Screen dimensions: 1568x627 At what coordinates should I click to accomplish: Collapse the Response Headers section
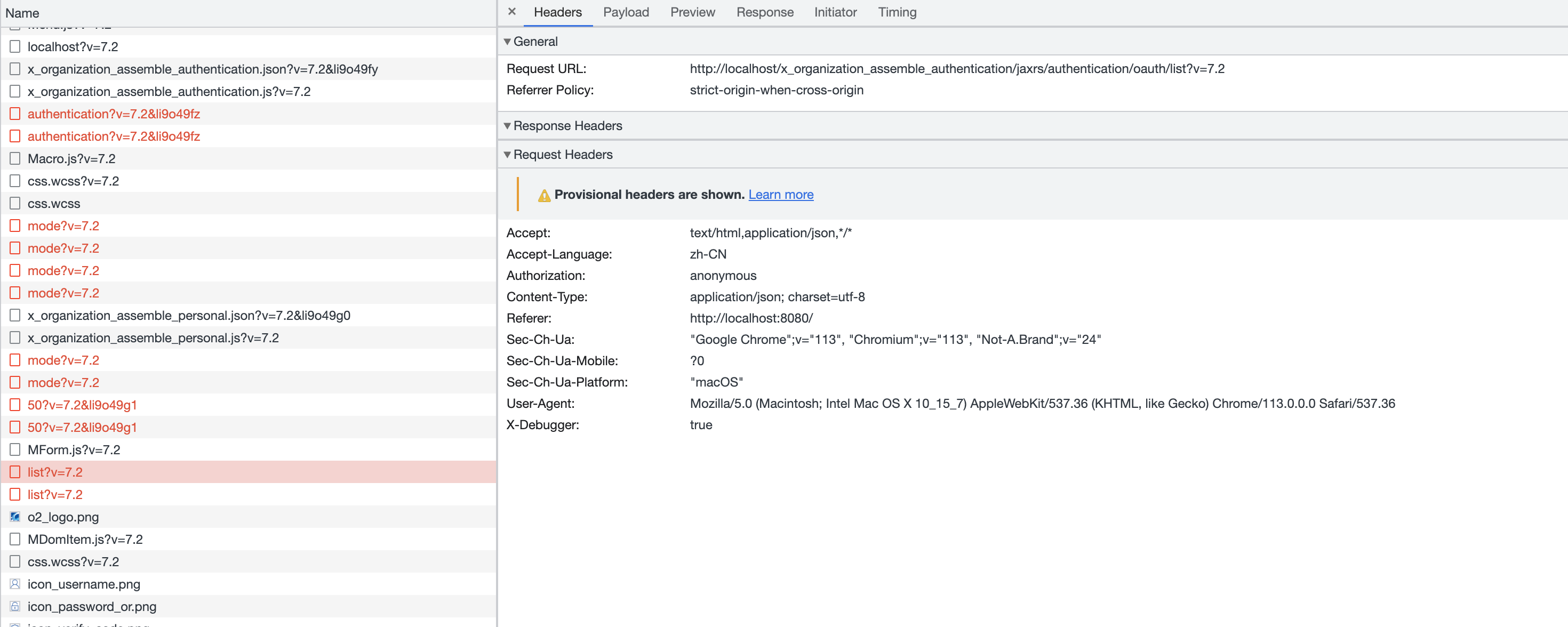(x=507, y=125)
